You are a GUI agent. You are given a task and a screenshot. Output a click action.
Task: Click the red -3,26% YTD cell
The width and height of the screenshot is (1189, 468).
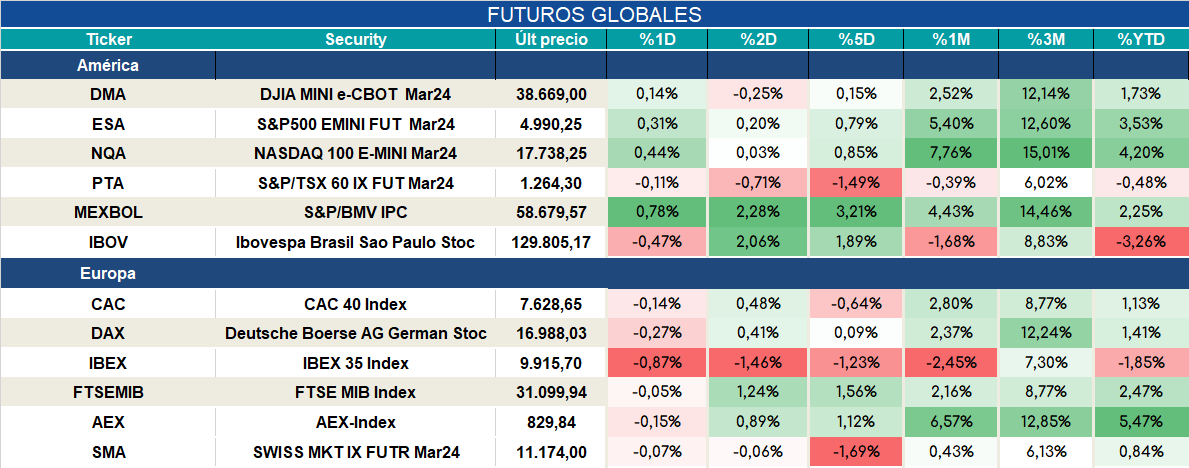tap(1141, 243)
